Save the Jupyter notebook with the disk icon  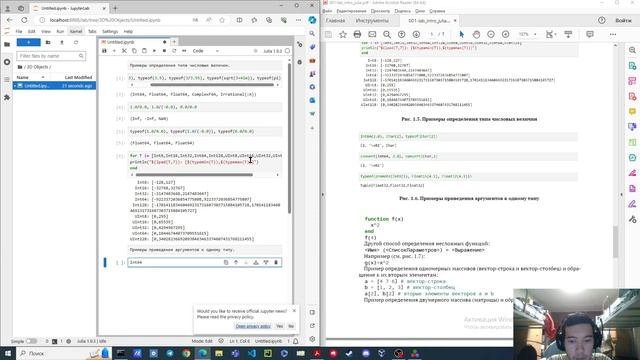click(104, 51)
